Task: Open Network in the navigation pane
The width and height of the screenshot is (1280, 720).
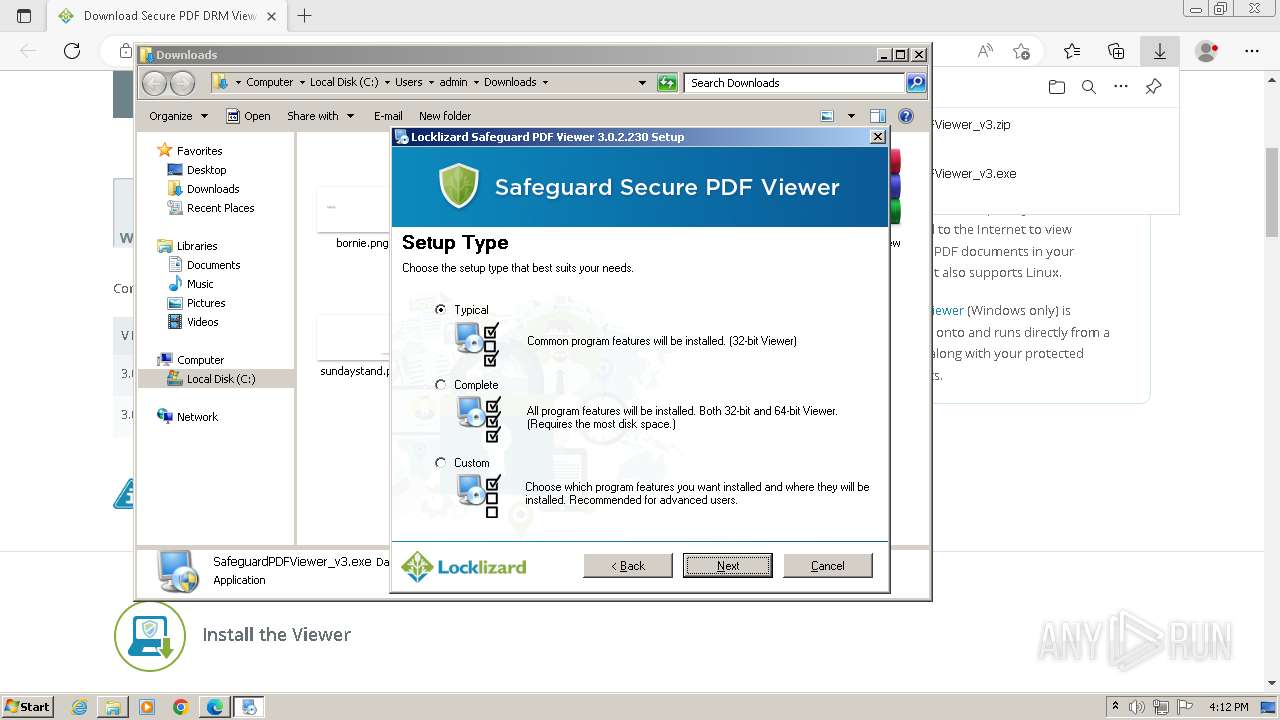Action: pyautogui.click(x=197, y=417)
